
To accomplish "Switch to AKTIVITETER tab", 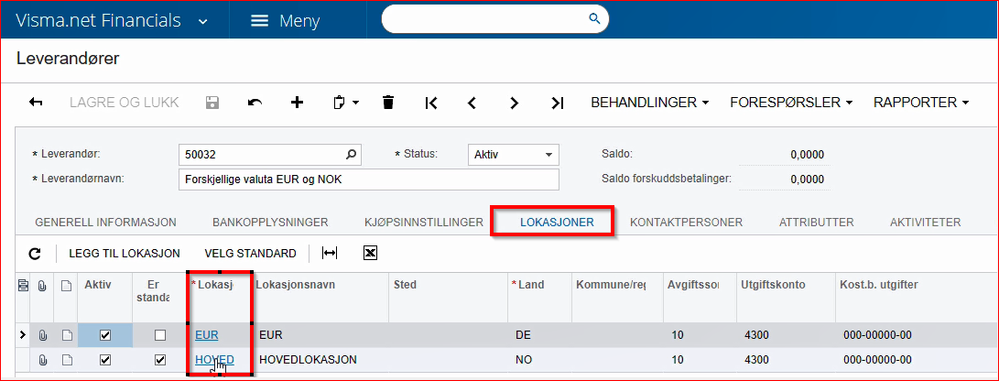I will click(925, 222).
